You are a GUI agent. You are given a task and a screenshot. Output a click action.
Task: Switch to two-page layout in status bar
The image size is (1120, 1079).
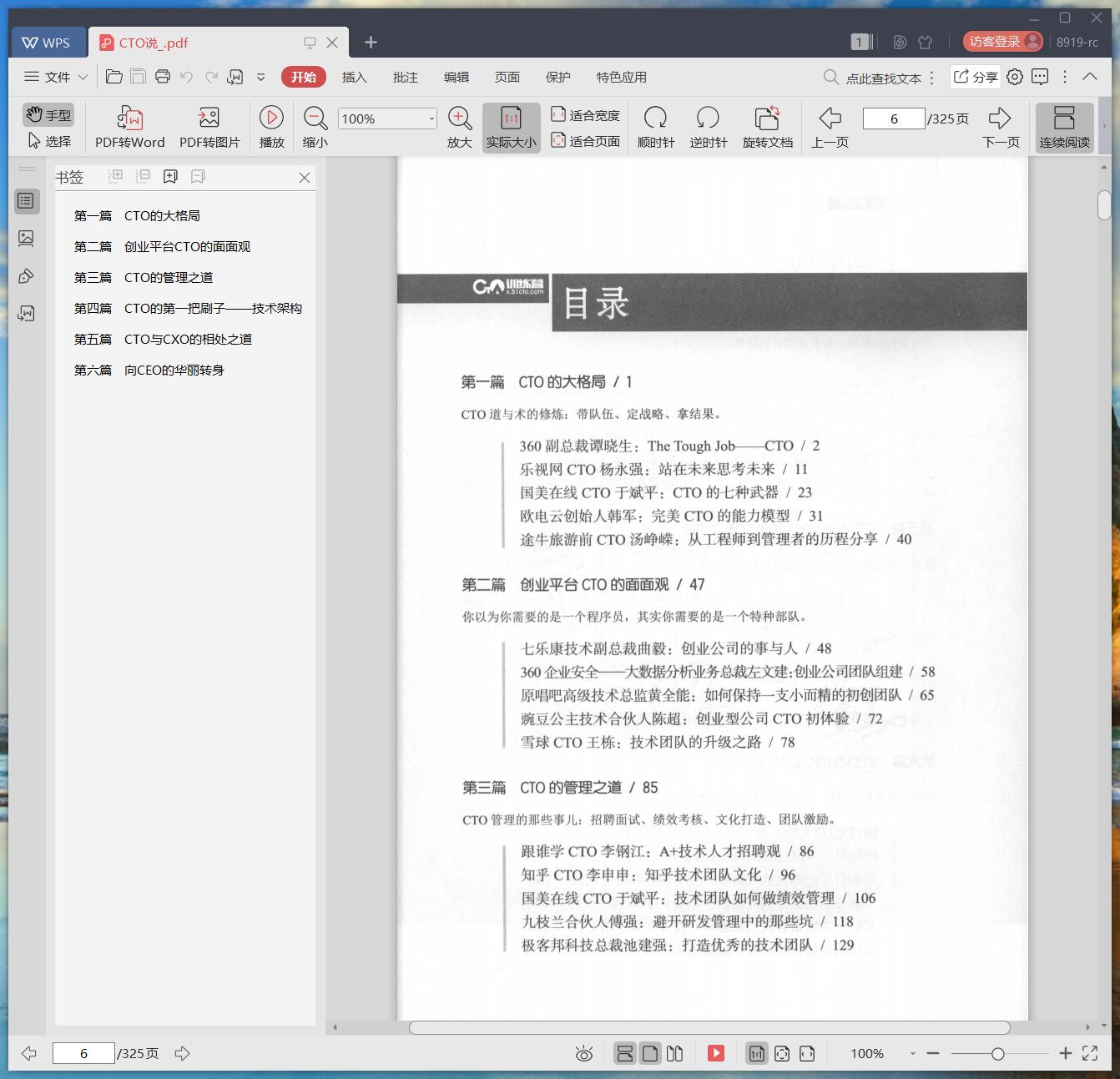(675, 1053)
